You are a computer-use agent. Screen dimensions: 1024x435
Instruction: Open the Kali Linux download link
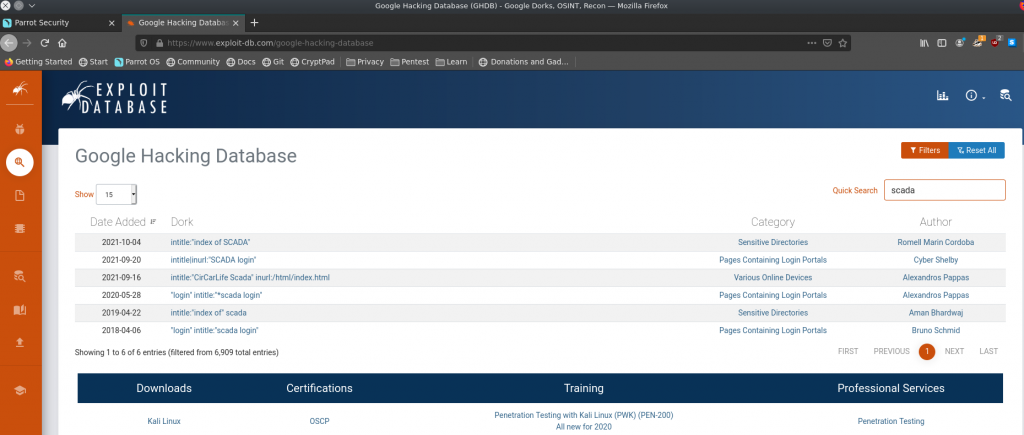[x=164, y=421]
